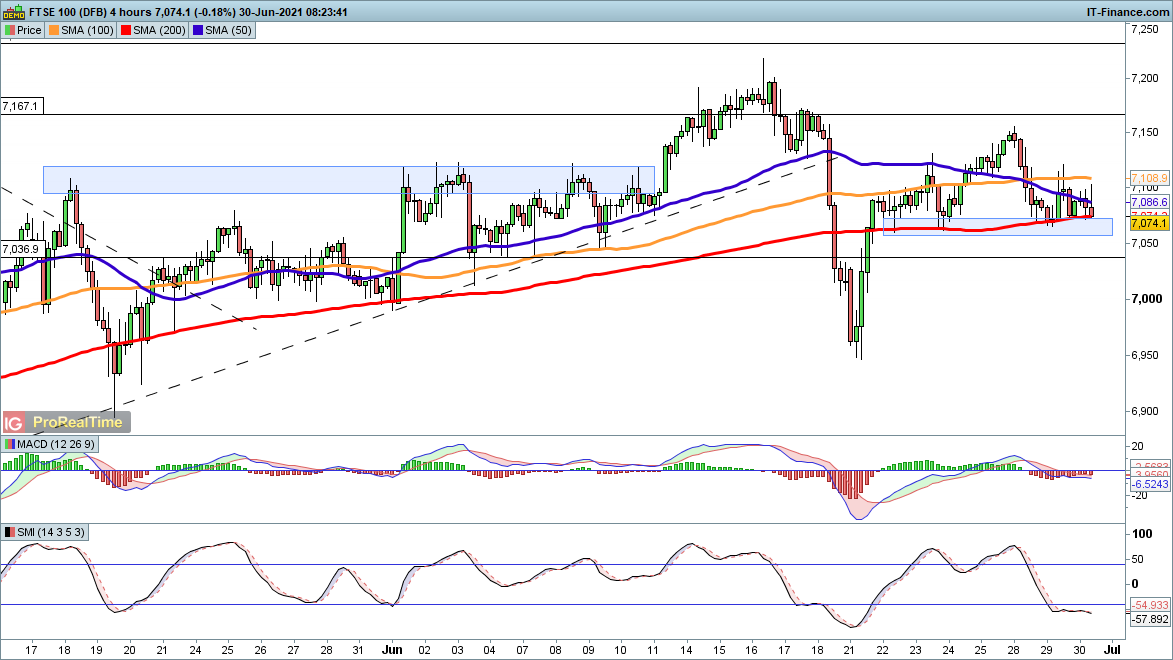Click the yellow 7,074.1 current price tag
Image resolution: width=1173 pixels, height=660 pixels.
(1149, 225)
